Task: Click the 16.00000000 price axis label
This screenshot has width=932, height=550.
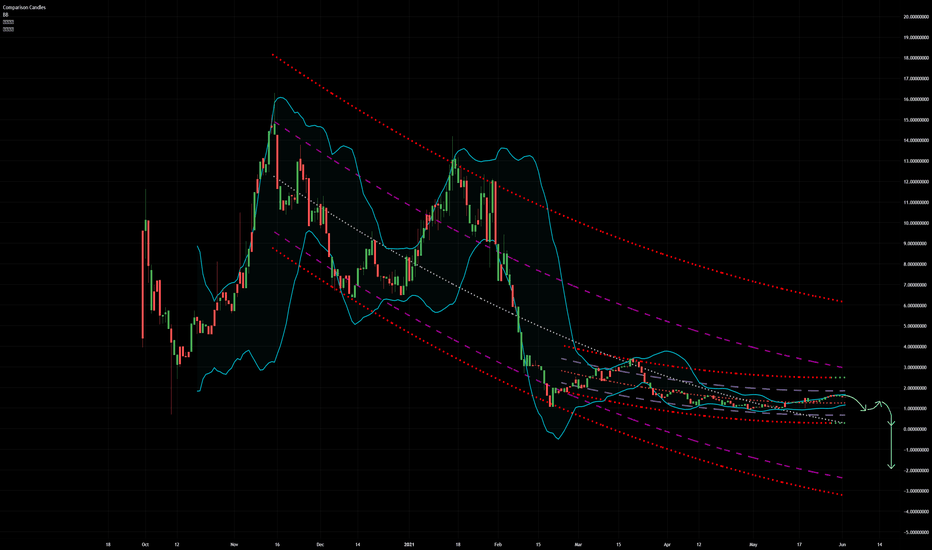Action: point(915,99)
